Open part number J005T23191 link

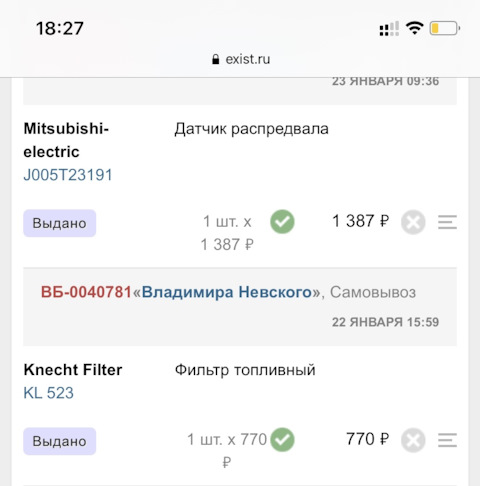tap(68, 175)
